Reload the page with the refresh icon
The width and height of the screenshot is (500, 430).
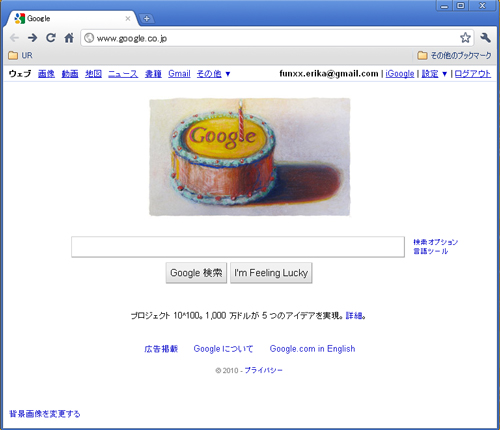[x=51, y=38]
